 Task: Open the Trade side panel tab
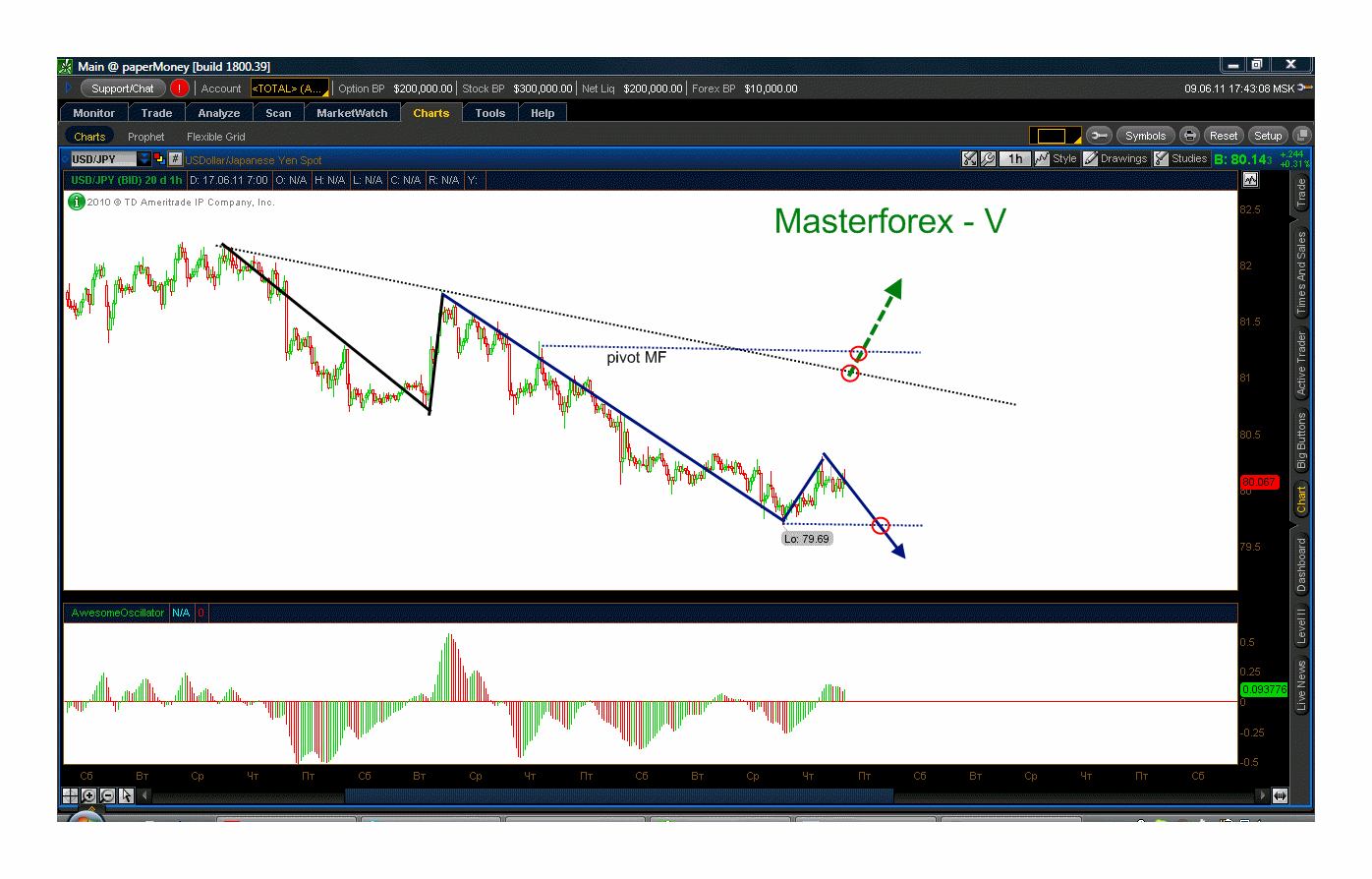[x=1301, y=192]
